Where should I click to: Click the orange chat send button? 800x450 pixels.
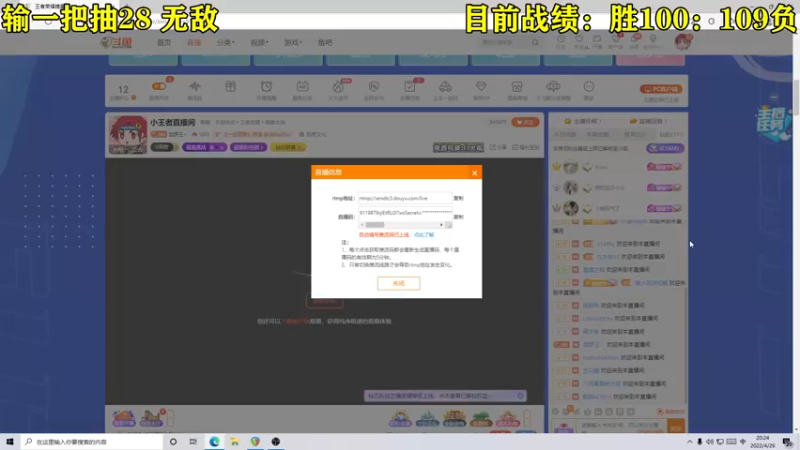[x=676, y=427]
